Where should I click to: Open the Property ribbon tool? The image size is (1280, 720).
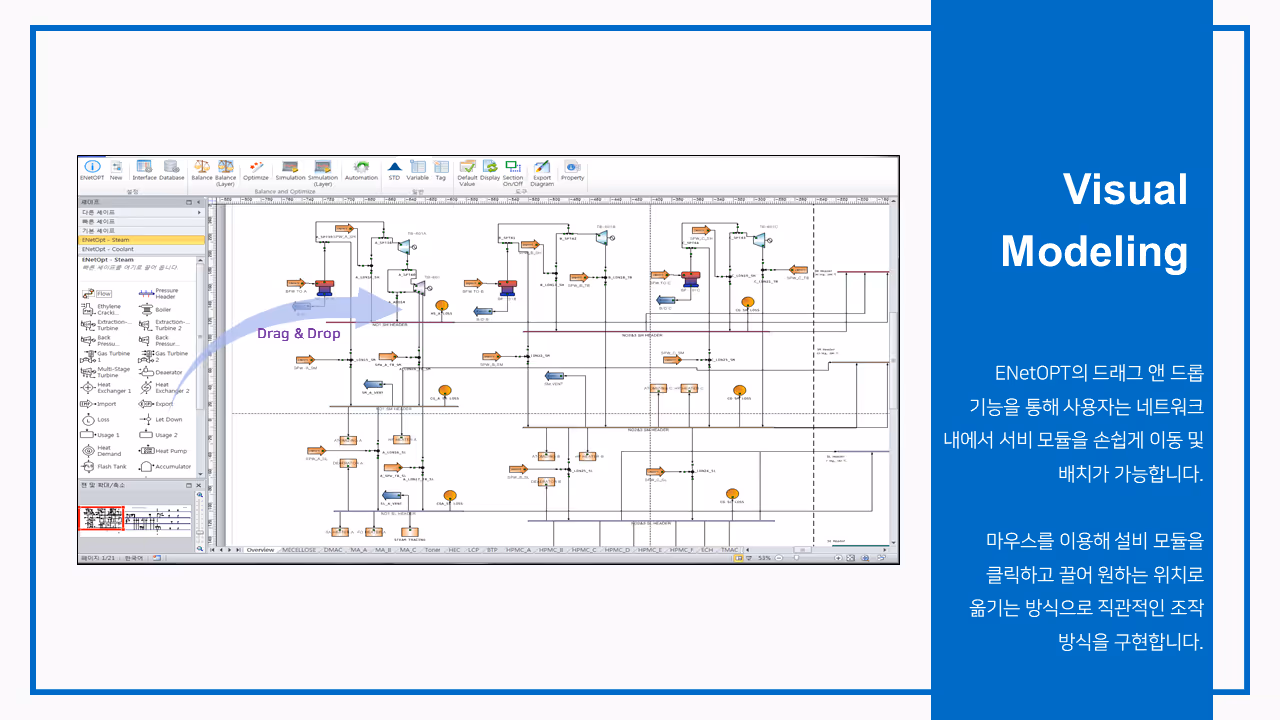572,170
